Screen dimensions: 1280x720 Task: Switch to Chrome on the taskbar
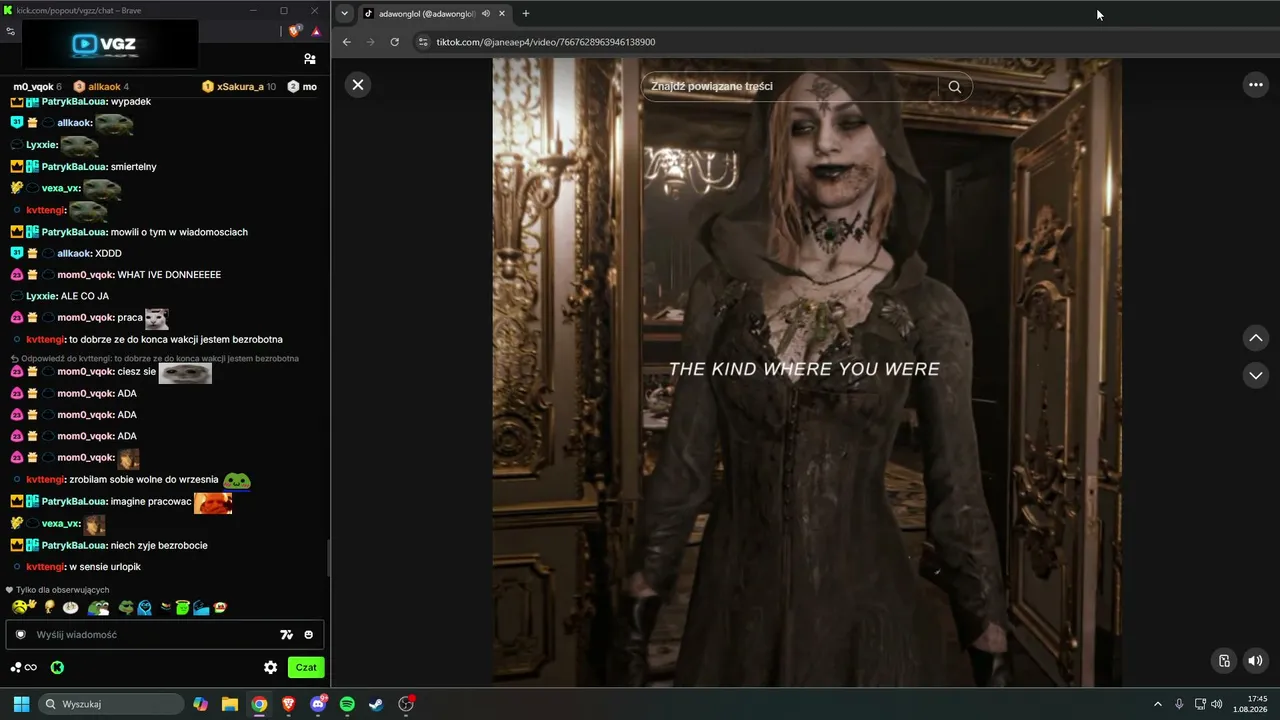259,704
